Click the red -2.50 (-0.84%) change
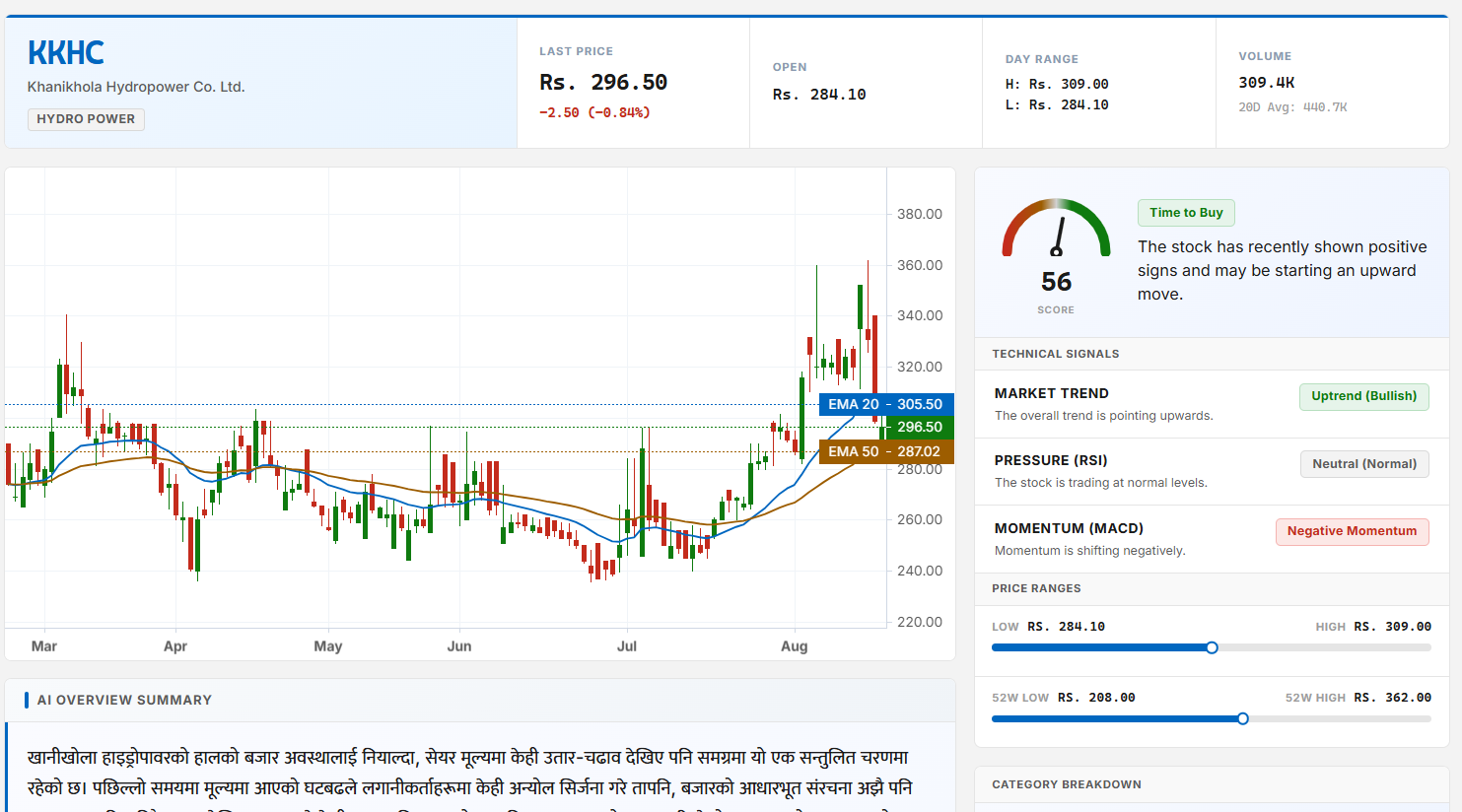1462x812 pixels. (x=594, y=112)
